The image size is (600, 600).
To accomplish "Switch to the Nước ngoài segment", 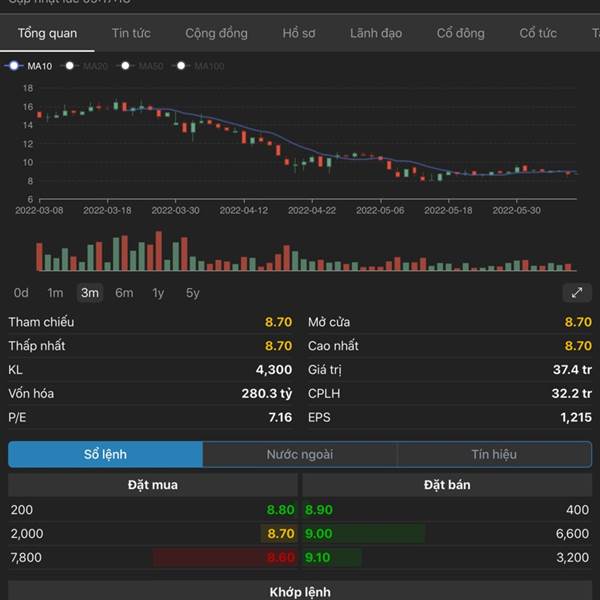I will 300,454.
